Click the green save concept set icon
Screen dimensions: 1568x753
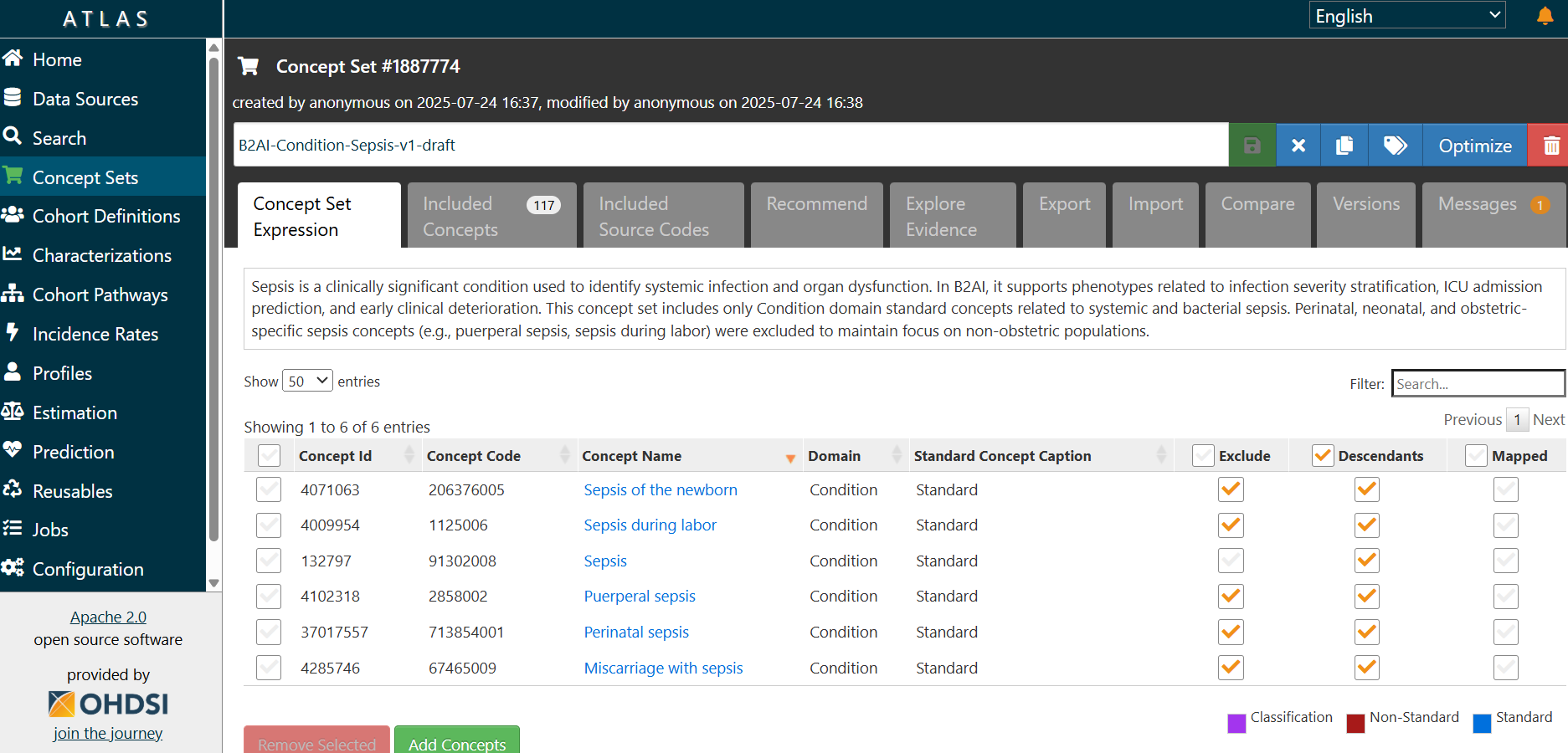[x=1252, y=146]
